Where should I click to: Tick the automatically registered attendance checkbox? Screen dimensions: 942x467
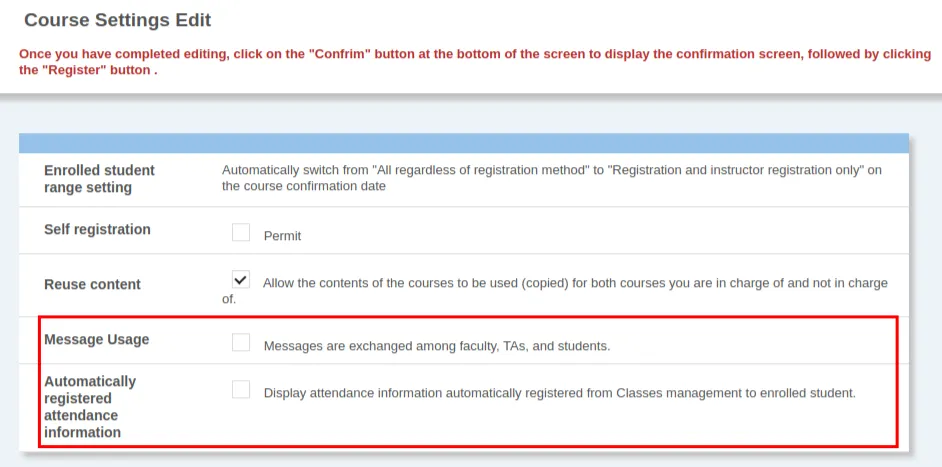pyautogui.click(x=241, y=390)
